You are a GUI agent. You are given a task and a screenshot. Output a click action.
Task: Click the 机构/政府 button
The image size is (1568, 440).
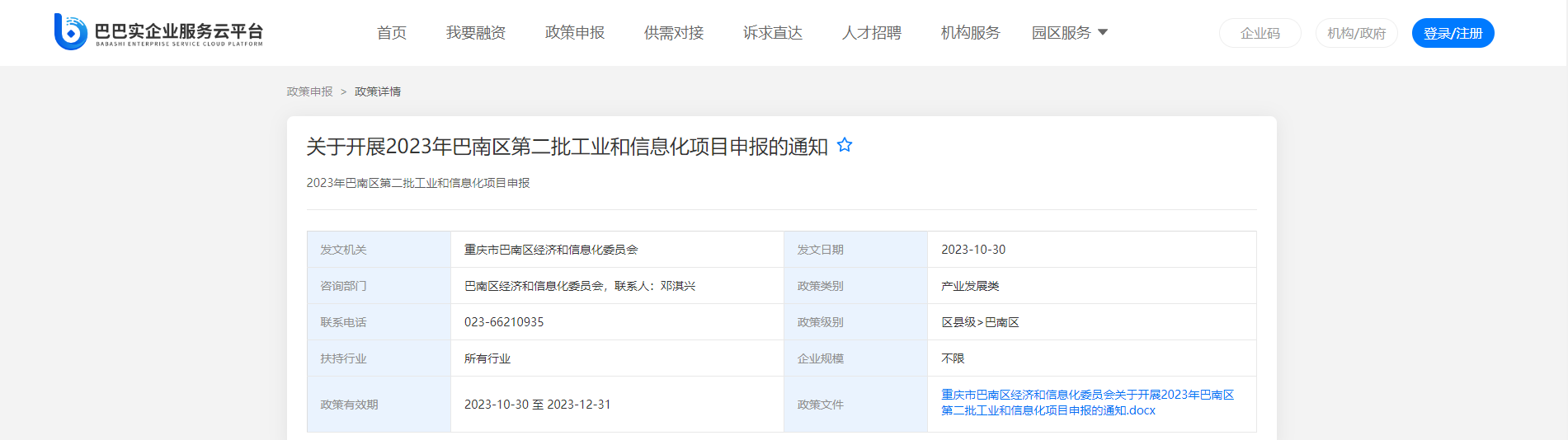tap(1356, 33)
